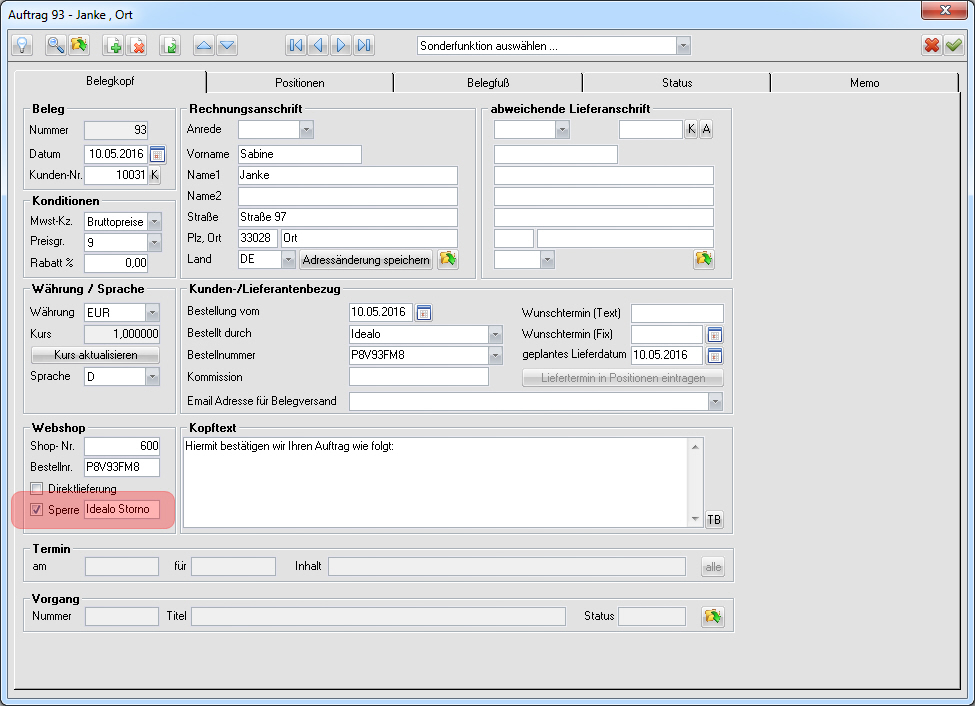Expand the Anrede dropdown
The image size is (975, 706).
point(306,129)
